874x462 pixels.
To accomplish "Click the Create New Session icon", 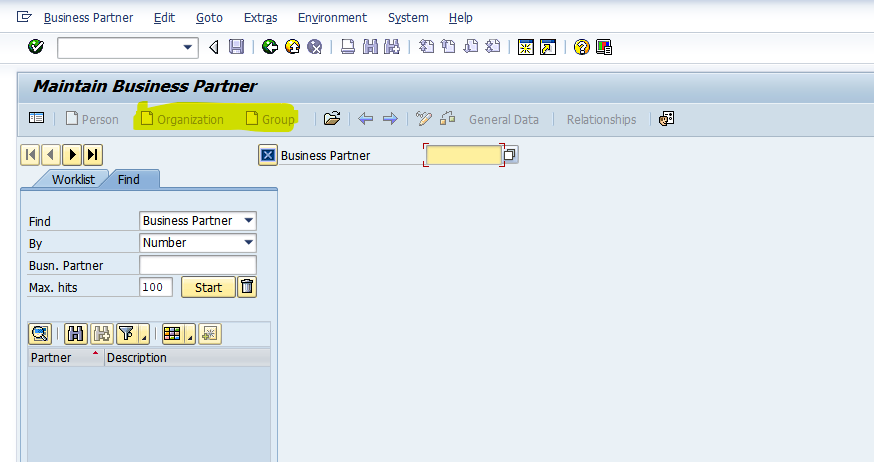I will pyautogui.click(x=526, y=47).
